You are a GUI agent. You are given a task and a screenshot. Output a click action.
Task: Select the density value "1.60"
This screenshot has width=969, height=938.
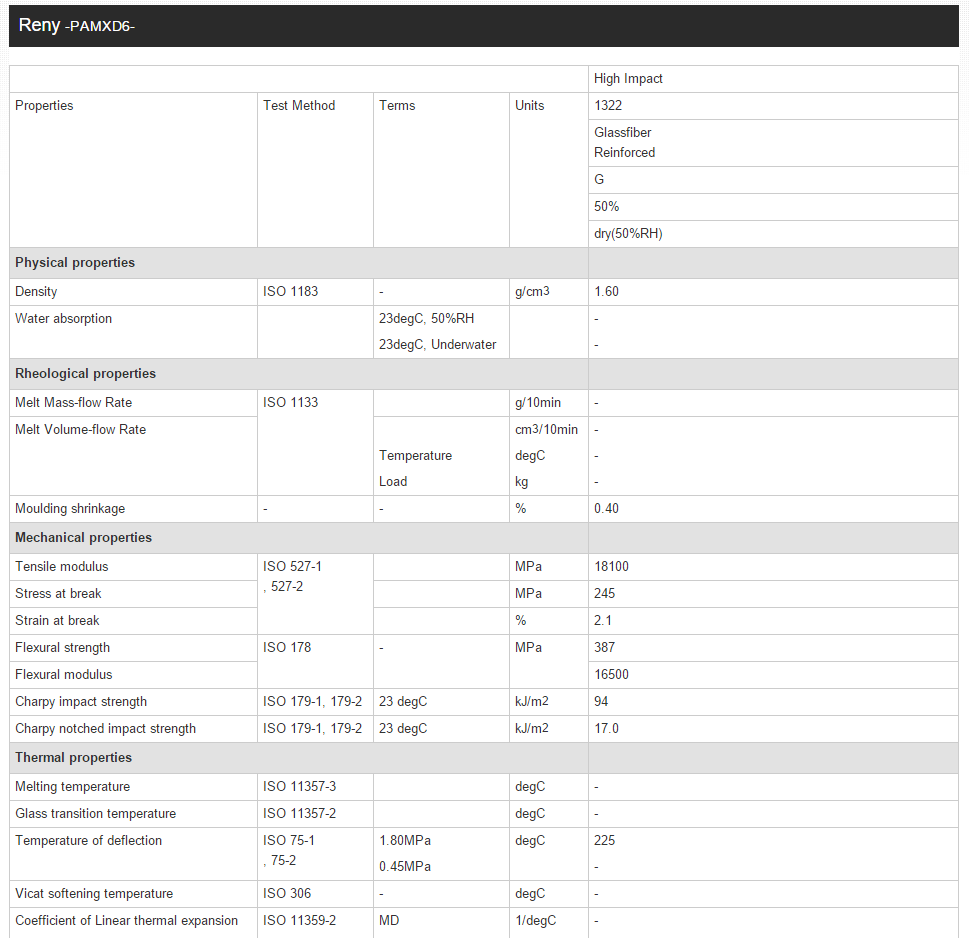606,292
